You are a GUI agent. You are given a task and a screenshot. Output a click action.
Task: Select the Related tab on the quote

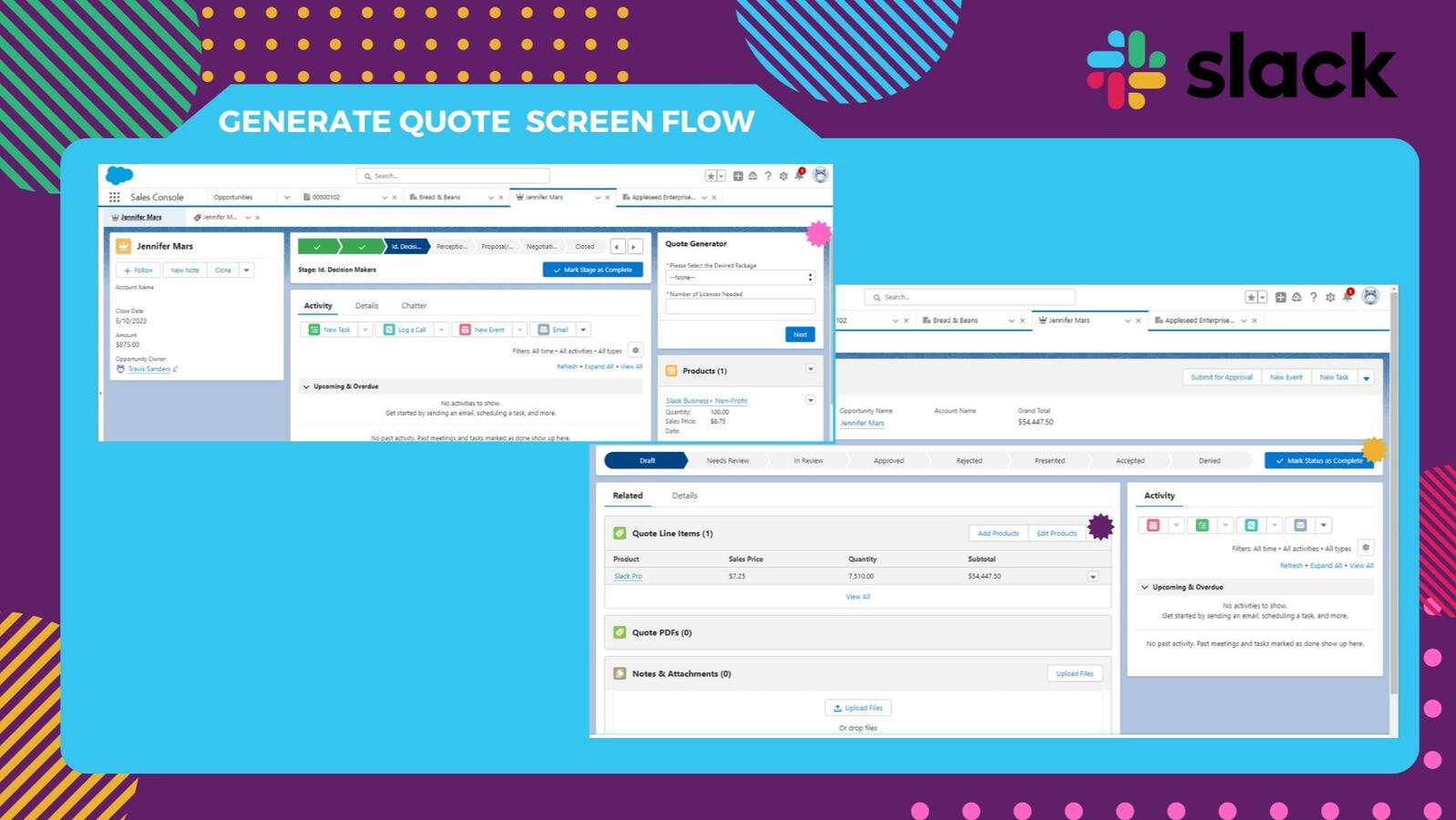pyautogui.click(x=627, y=496)
